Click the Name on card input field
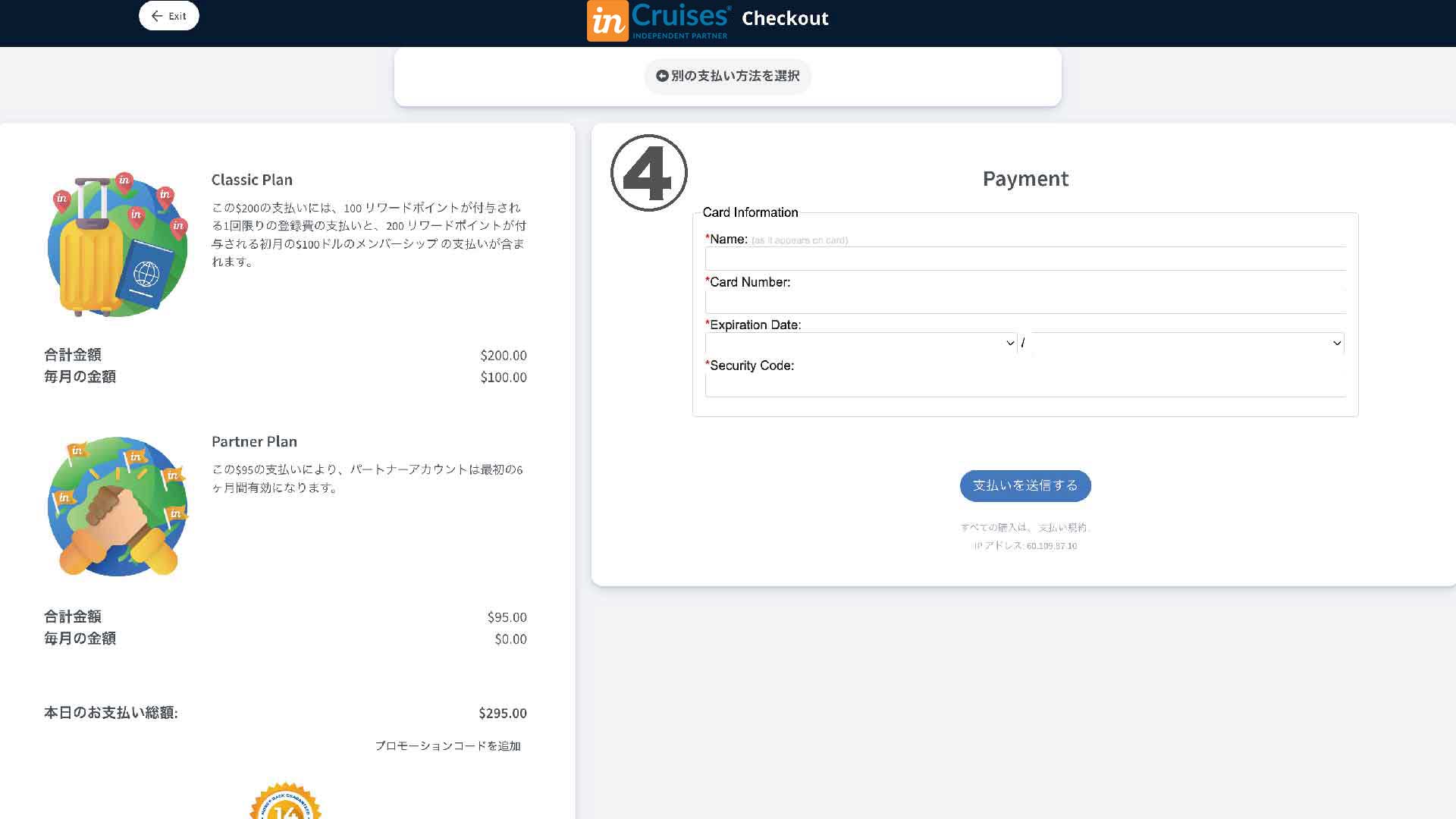The width and height of the screenshot is (1456, 819). (1025, 259)
